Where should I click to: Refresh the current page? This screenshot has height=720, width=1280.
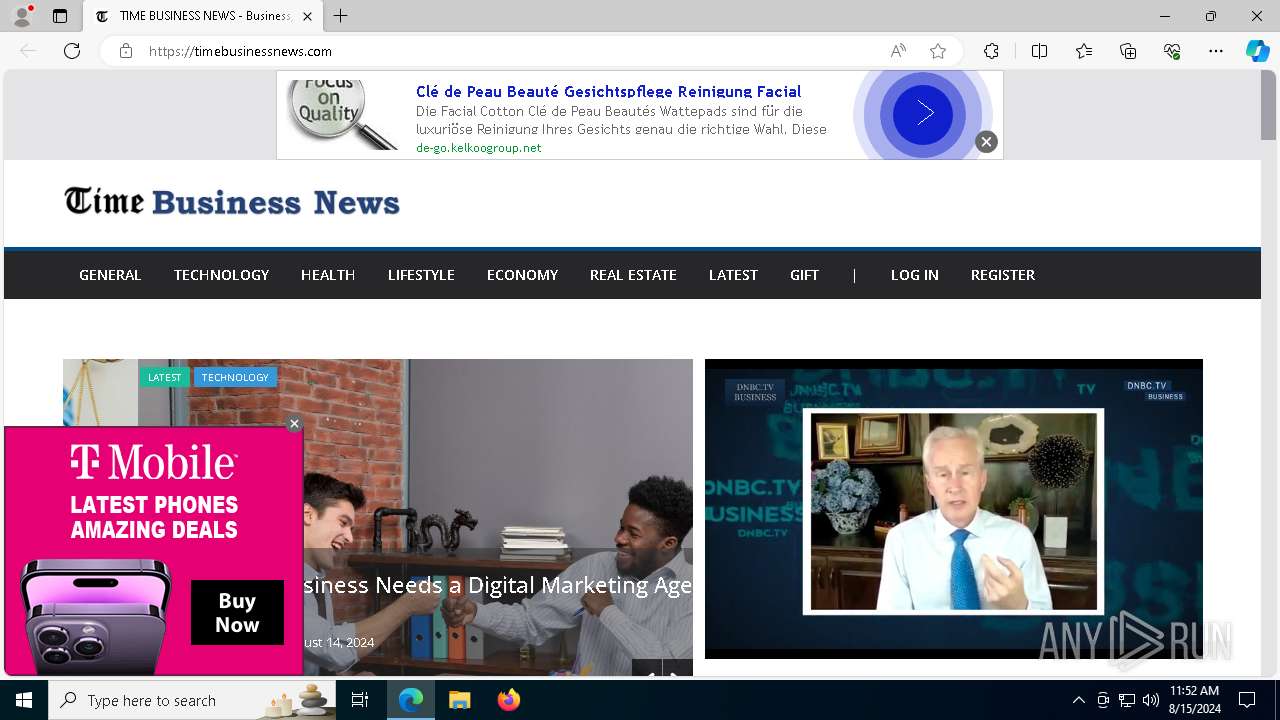click(72, 51)
